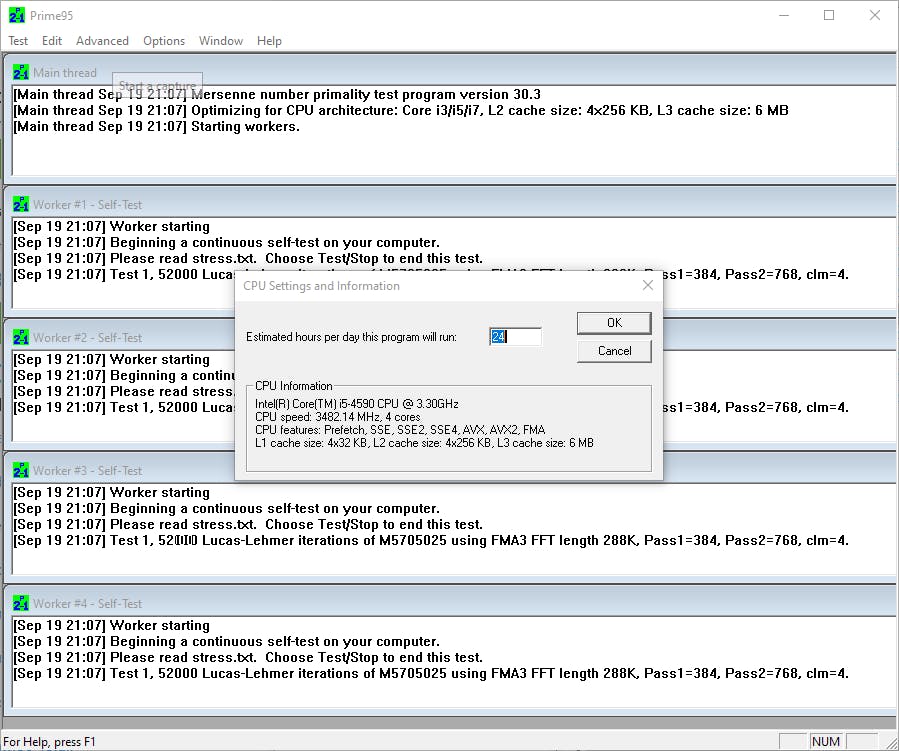Click the Worker #2 Self-Test window icon
This screenshot has height=751, width=899.
click(x=21, y=338)
